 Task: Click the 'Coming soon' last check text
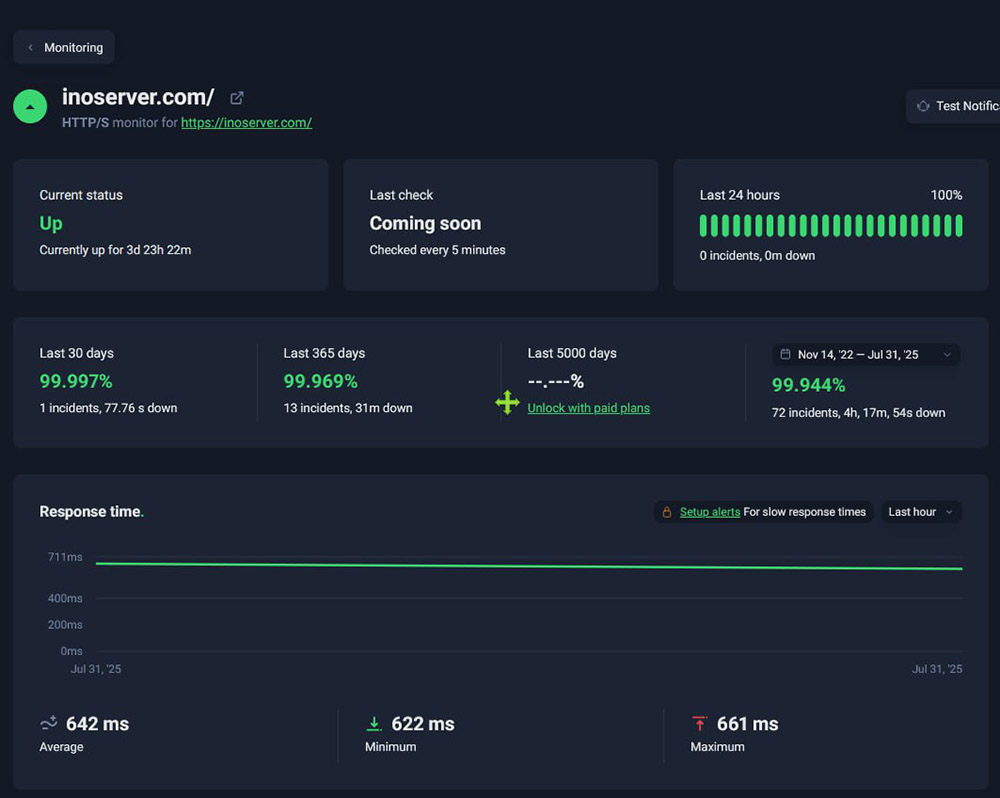(x=425, y=223)
